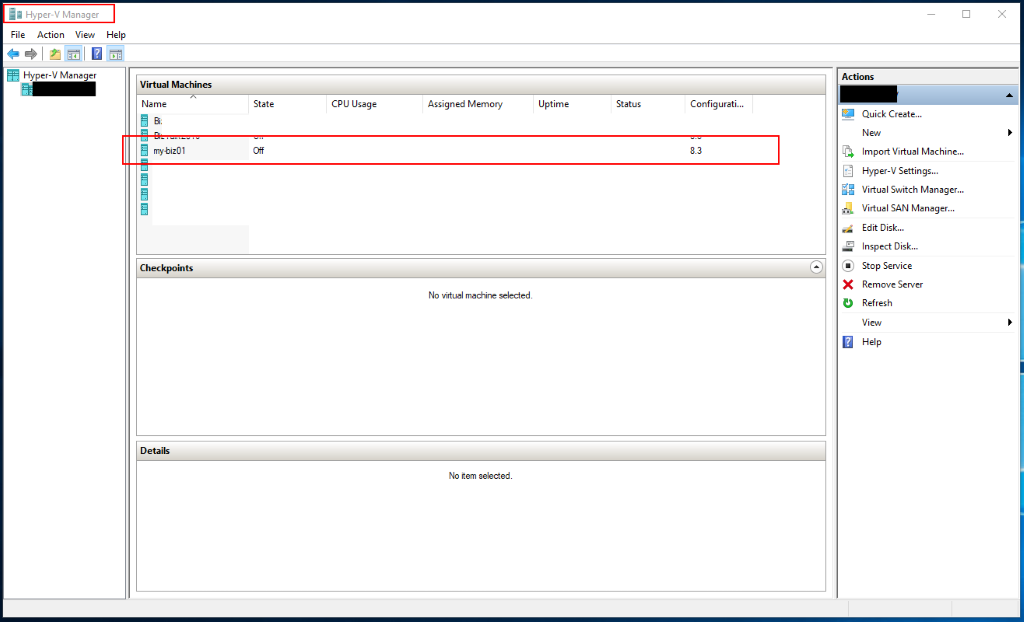
Task: Open the Action menu
Action: [x=50, y=35]
